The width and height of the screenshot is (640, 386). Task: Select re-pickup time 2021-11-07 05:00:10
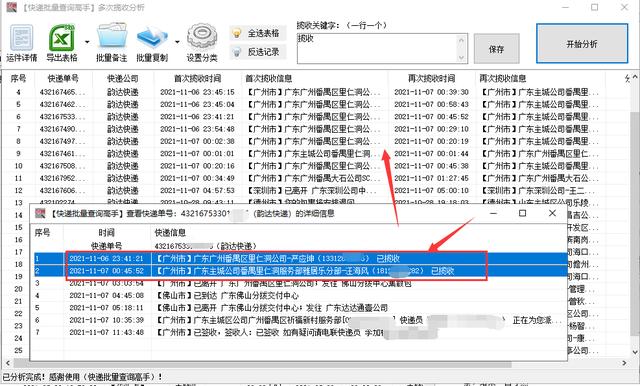(431, 190)
